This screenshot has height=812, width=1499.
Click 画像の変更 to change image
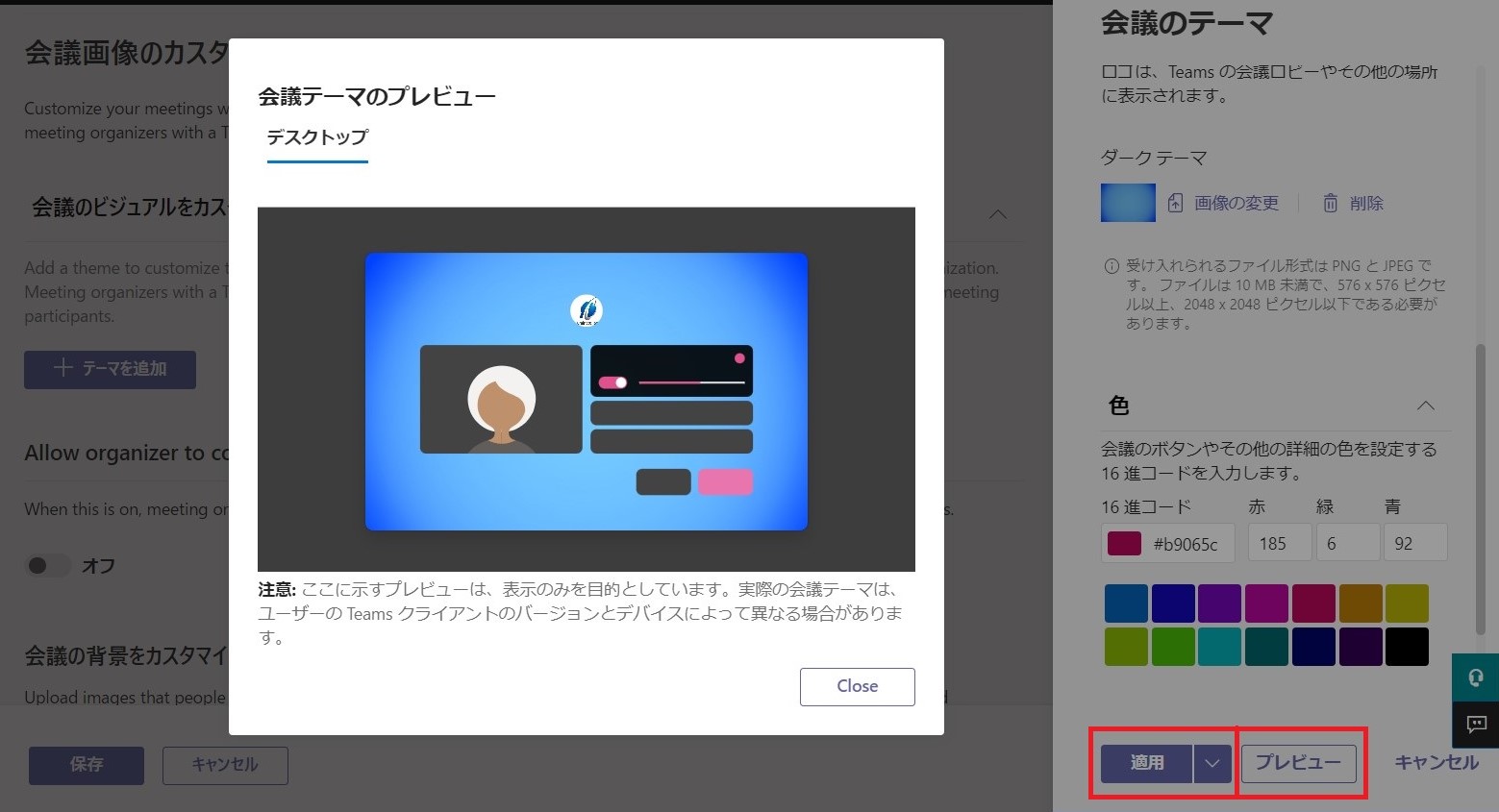[x=1236, y=203]
